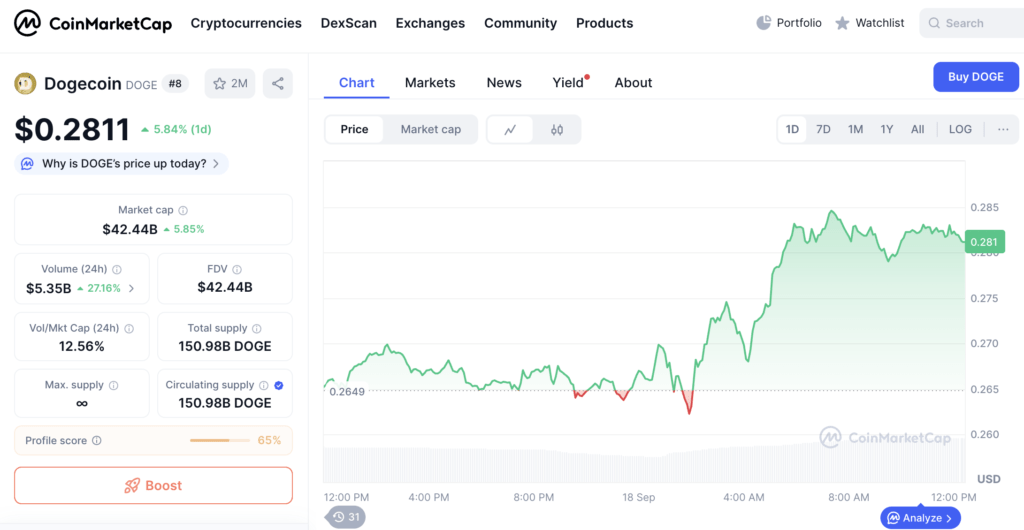This screenshot has height=530, width=1024.
Task: Click Profile score info icon
Action: coord(97,441)
